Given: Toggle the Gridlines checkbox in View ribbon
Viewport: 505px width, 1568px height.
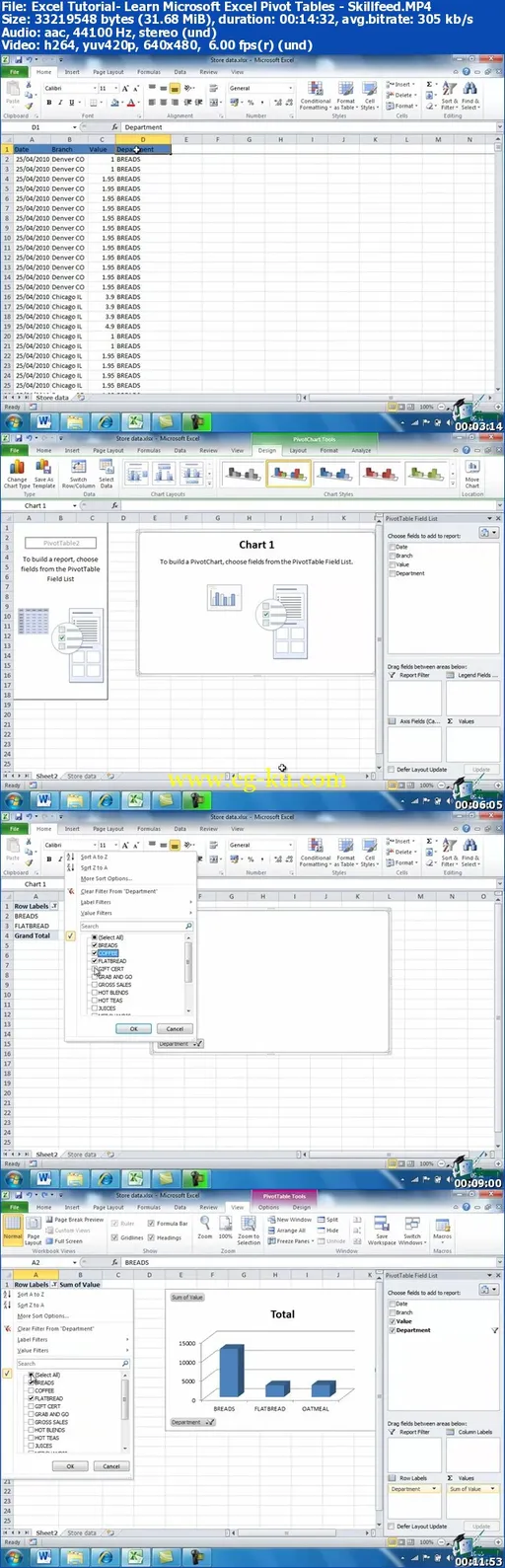Looking at the screenshot, I should 115,1237.
